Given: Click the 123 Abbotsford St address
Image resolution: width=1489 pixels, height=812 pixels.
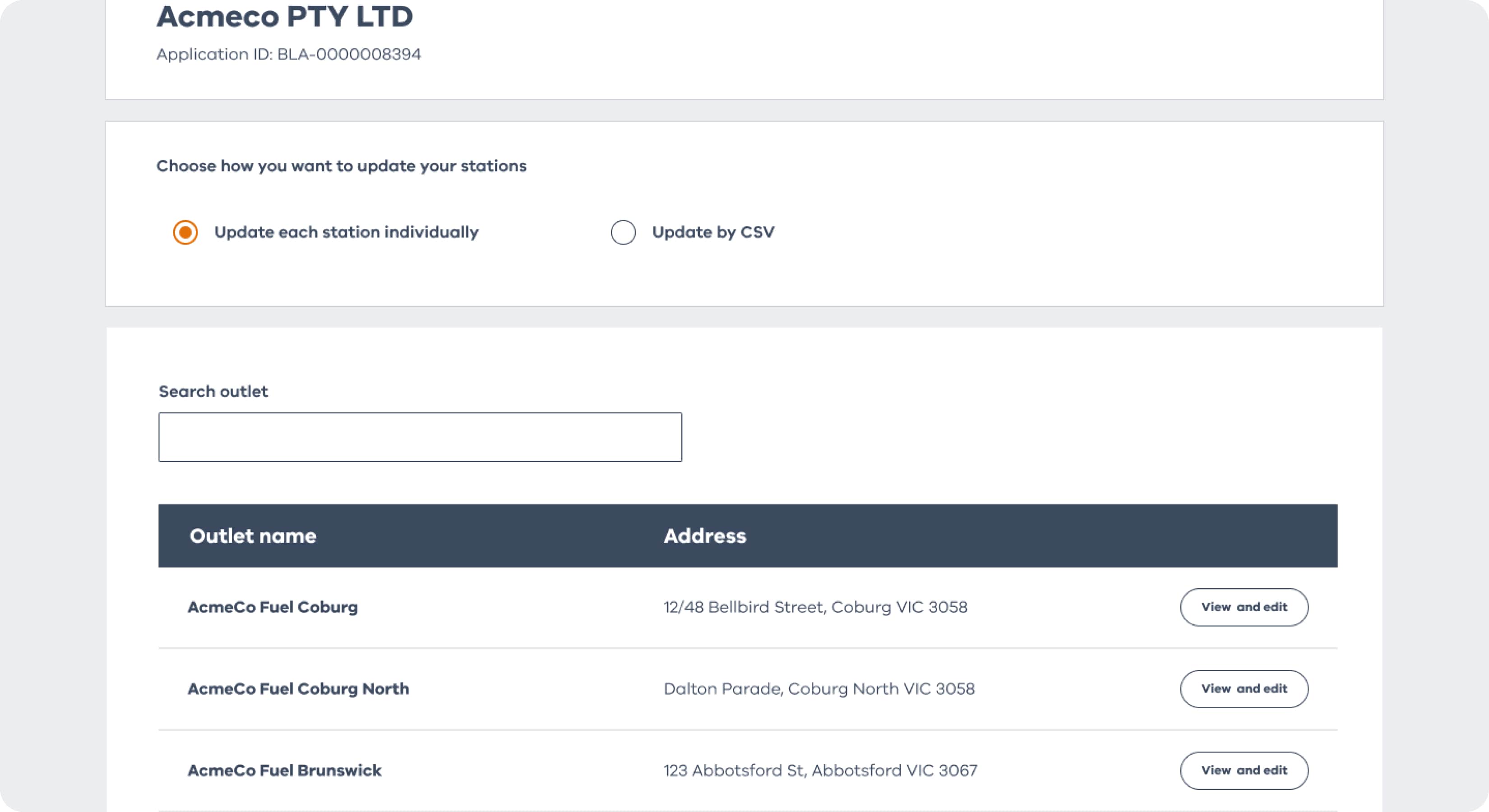Looking at the screenshot, I should (820, 770).
